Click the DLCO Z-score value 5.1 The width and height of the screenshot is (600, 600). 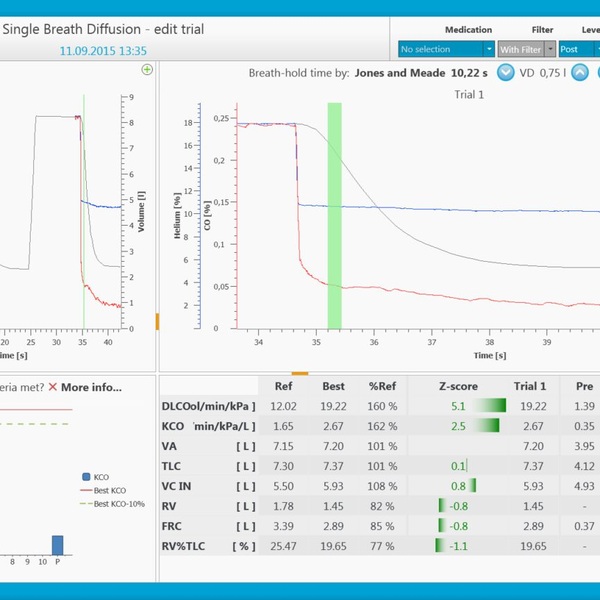point(458,406)
